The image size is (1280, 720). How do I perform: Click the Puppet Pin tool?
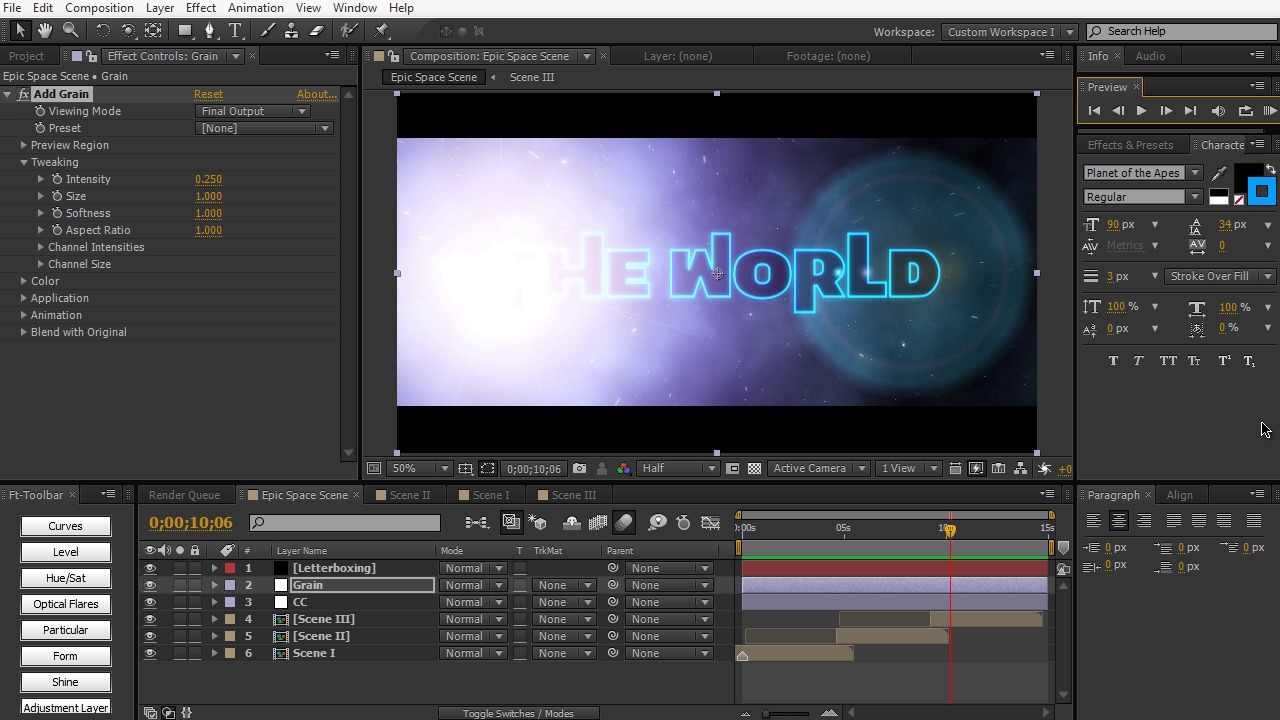382,31
